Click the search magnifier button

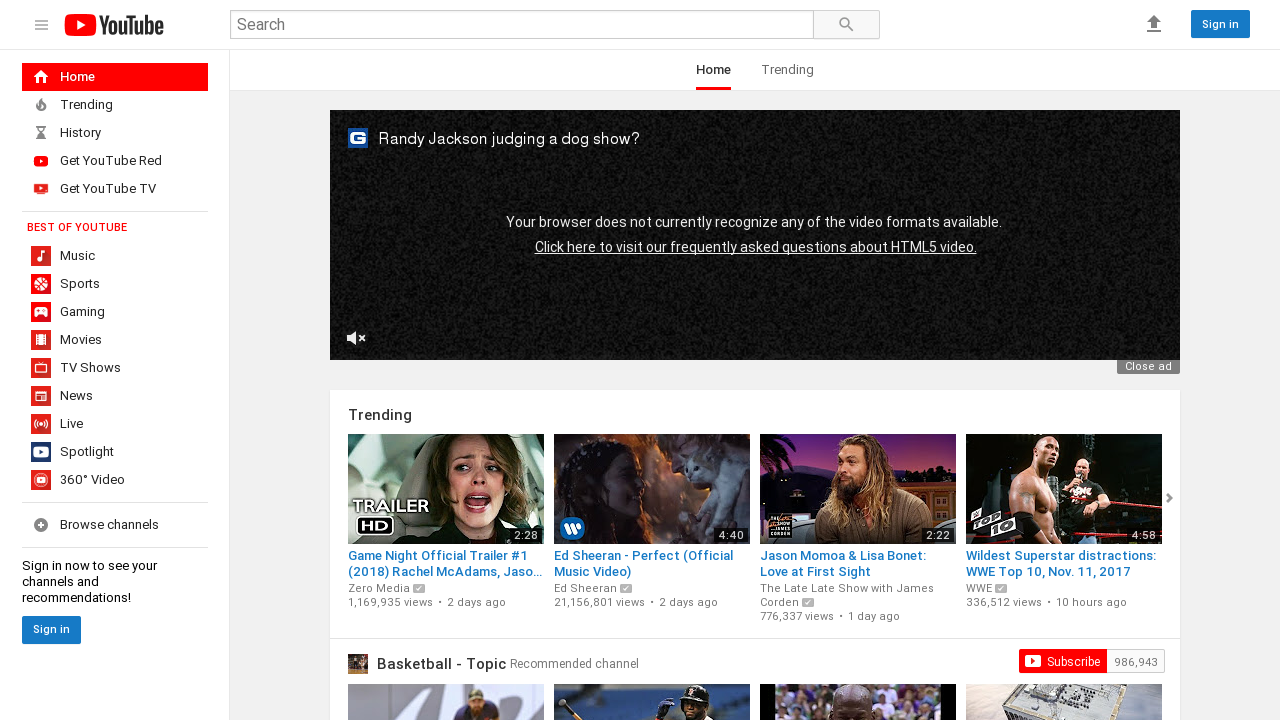pyautogui.click(x=846, y=25)
